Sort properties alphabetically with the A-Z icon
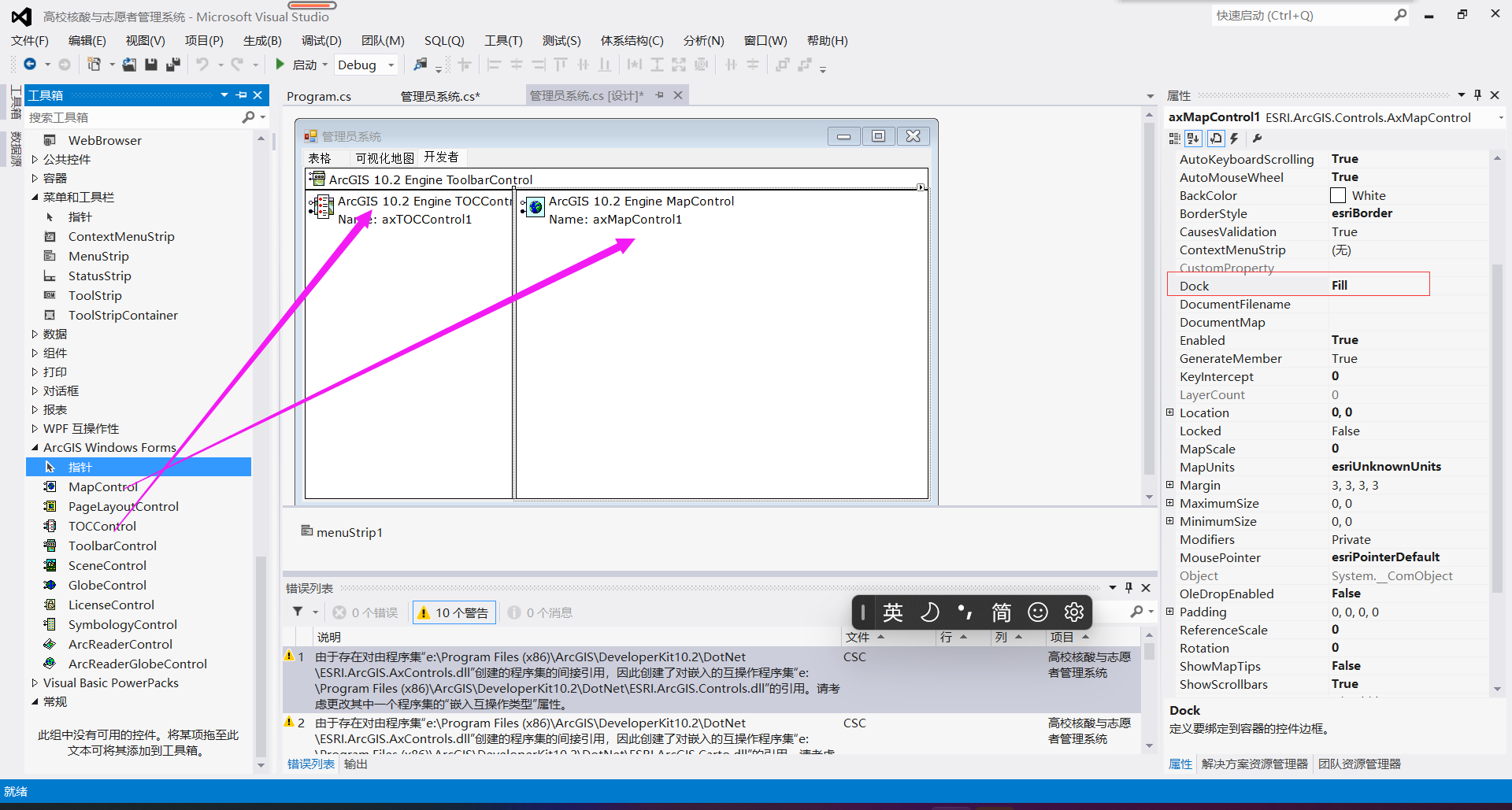 1194,139
